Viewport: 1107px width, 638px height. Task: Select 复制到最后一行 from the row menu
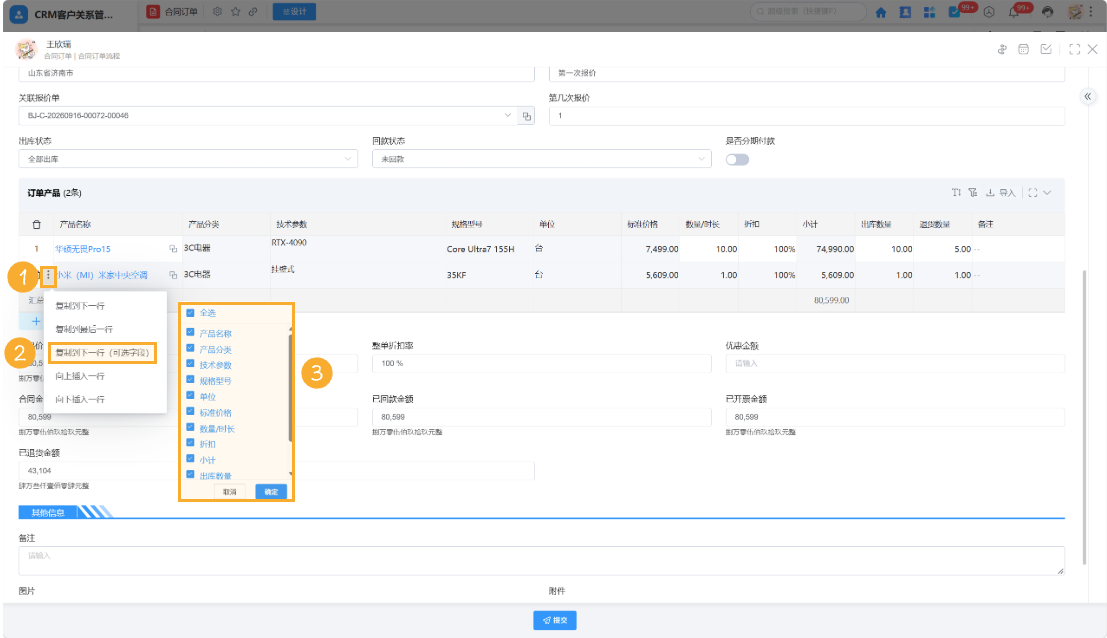point(84,330)
